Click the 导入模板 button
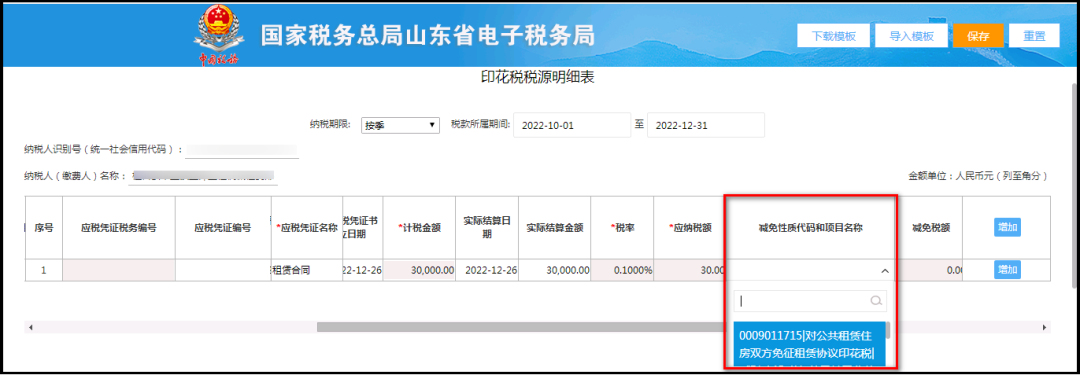1080x375 pixels. click(x=911, y=36)
